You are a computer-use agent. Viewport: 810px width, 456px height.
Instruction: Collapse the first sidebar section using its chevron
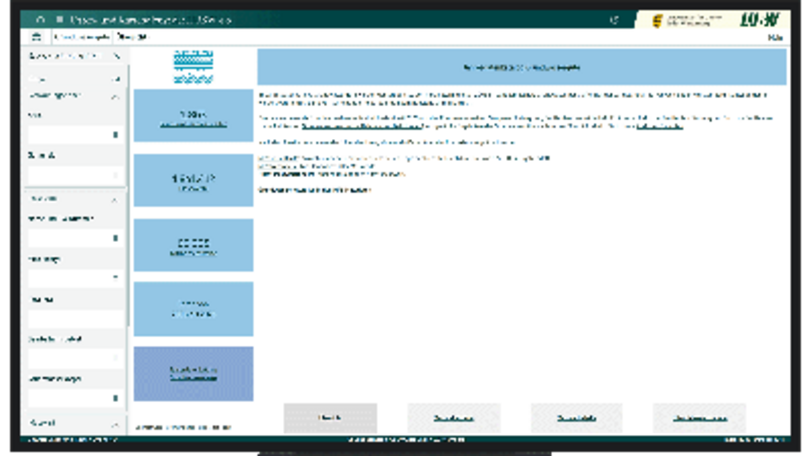pyautogui.click(x=116, y=79)
